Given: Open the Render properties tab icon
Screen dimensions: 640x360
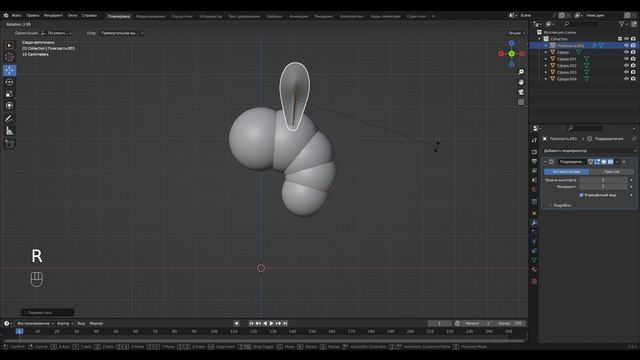Looking at the screenshot, I should (534, 152).
